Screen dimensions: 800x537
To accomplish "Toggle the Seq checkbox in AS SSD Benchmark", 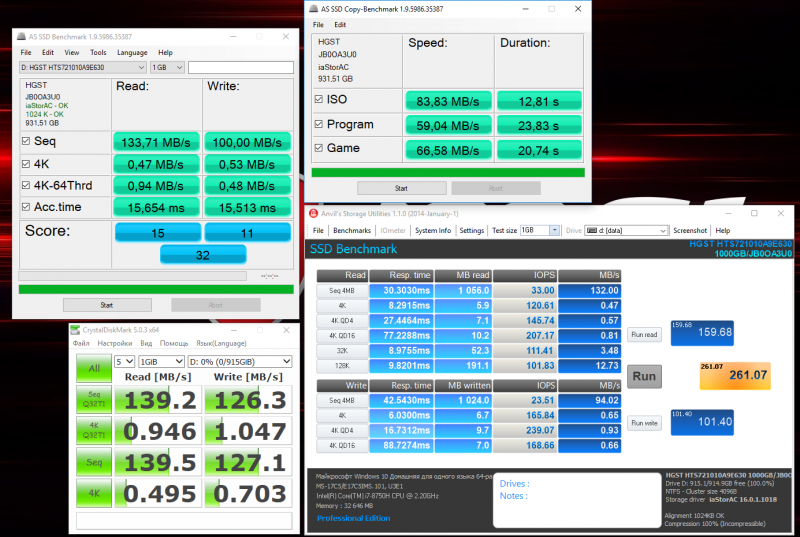I will click(26, 141).
